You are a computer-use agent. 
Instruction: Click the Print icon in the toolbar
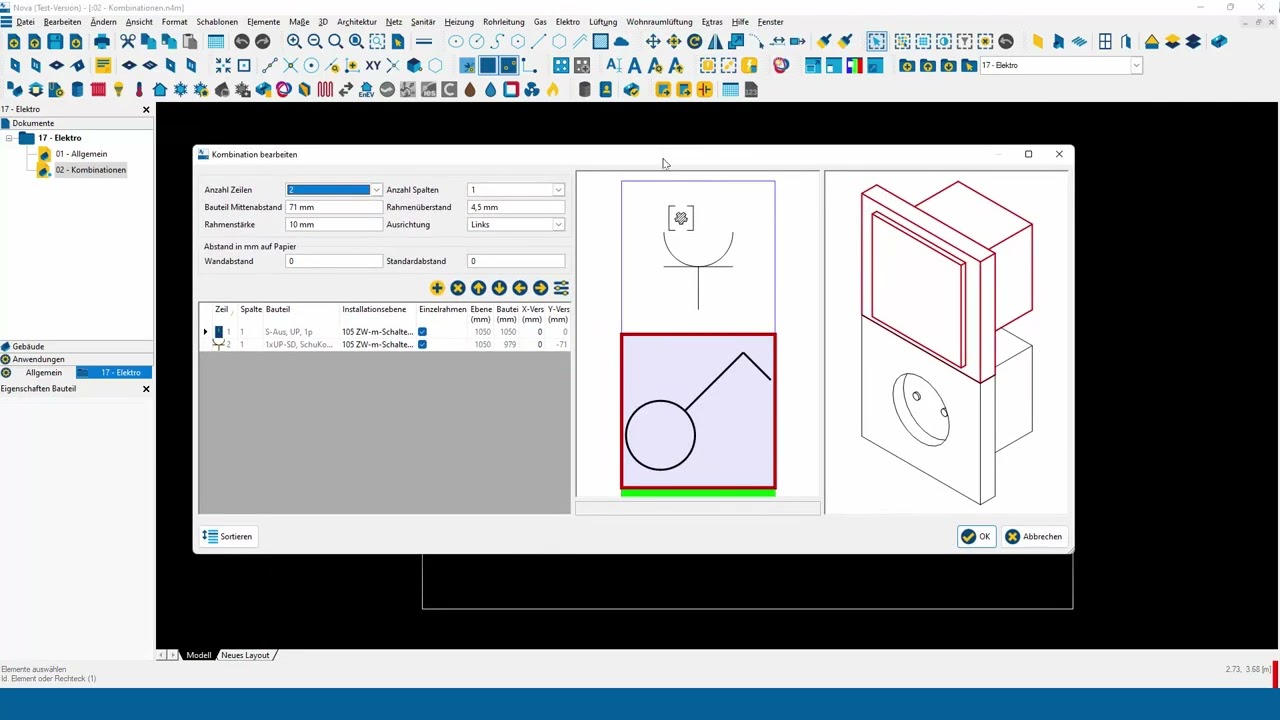101,42
